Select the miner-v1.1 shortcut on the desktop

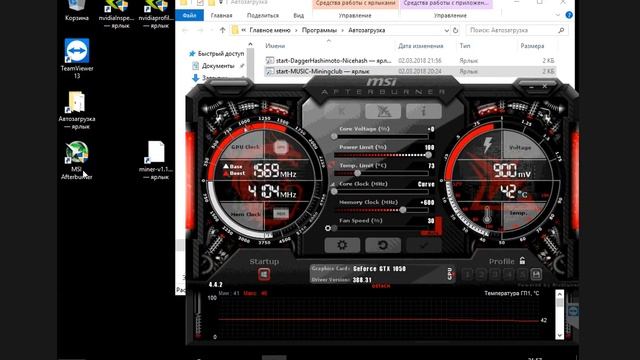(x=156, y=160)
